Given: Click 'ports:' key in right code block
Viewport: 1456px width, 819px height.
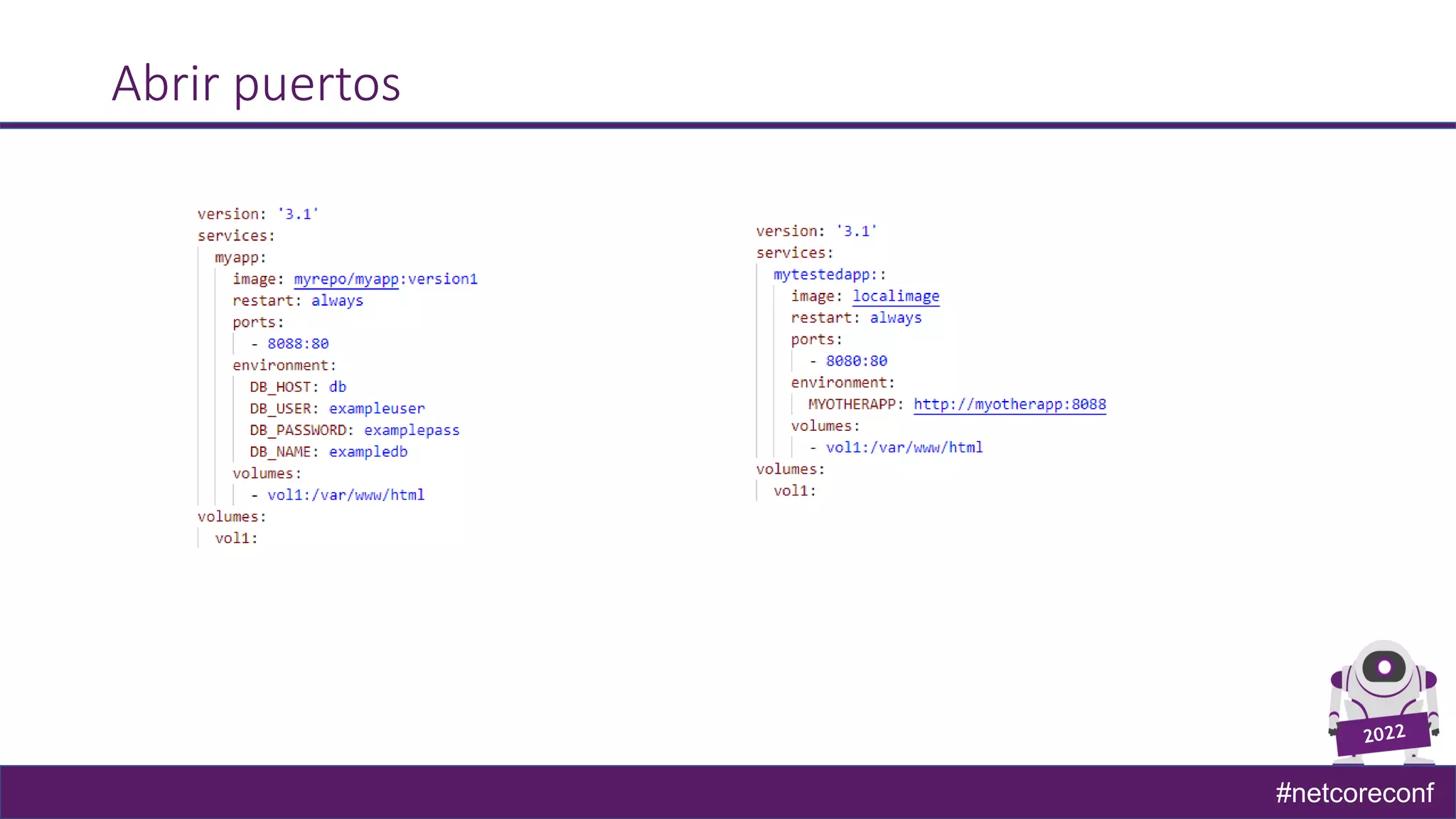Looking at the screenshot, I should point(817,340).
